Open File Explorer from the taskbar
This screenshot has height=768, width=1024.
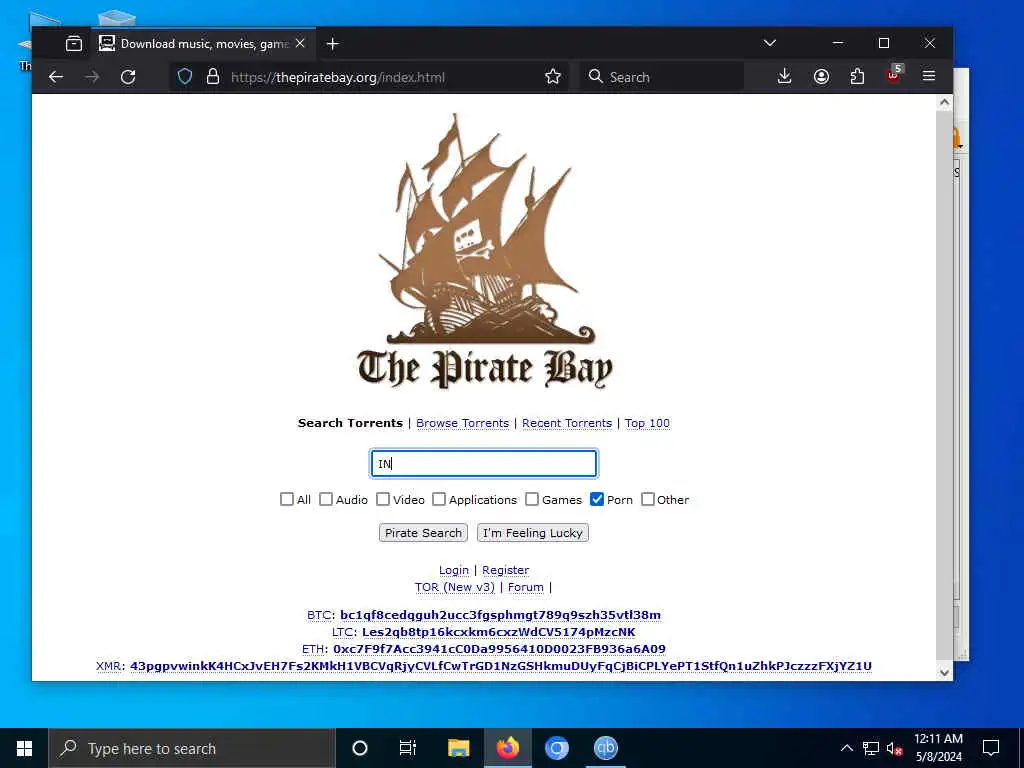pos(458,748)
